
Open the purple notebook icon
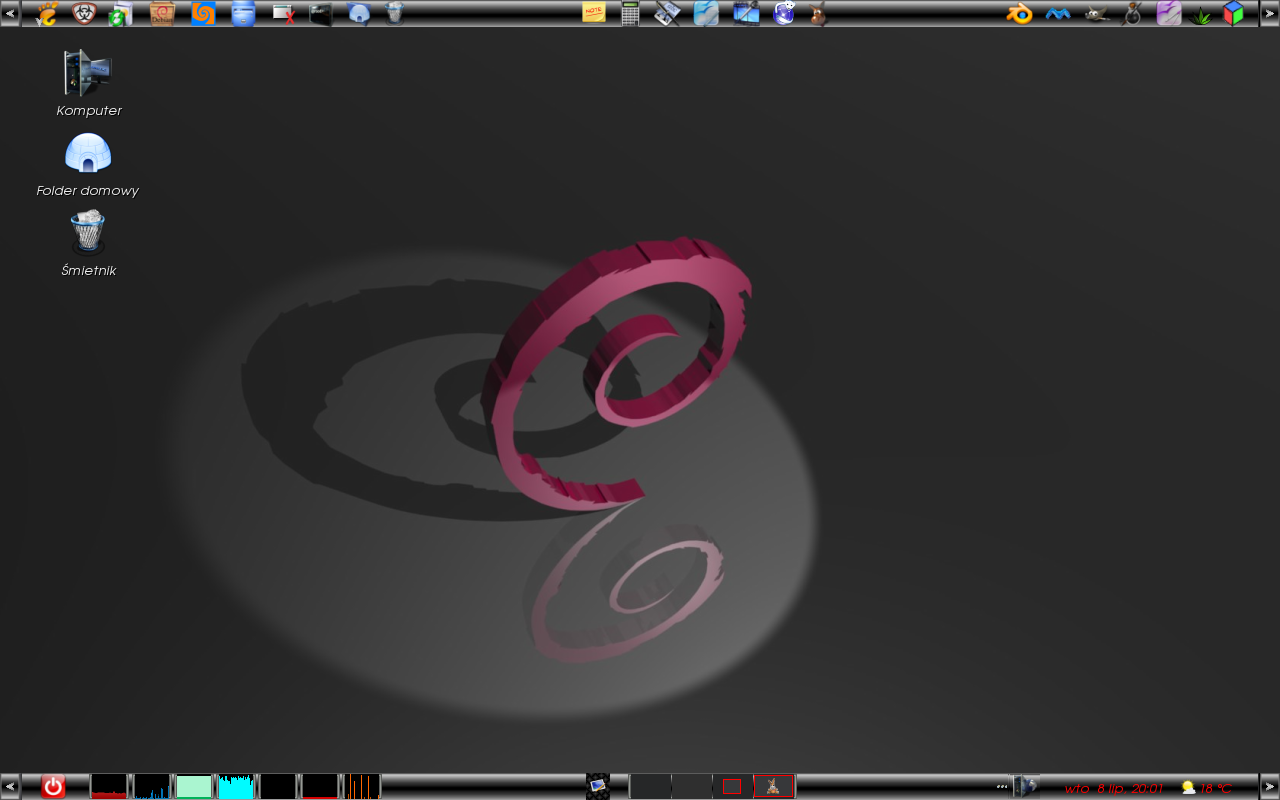click(x=1169, y=13)
